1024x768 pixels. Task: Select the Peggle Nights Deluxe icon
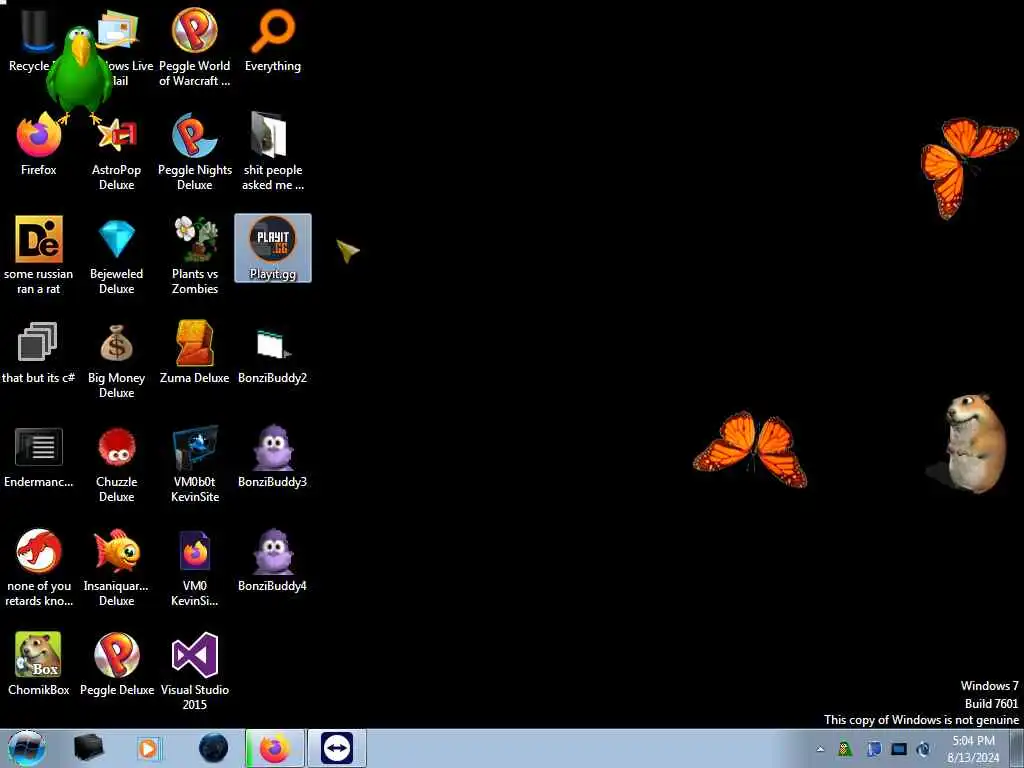click(195, 150)
